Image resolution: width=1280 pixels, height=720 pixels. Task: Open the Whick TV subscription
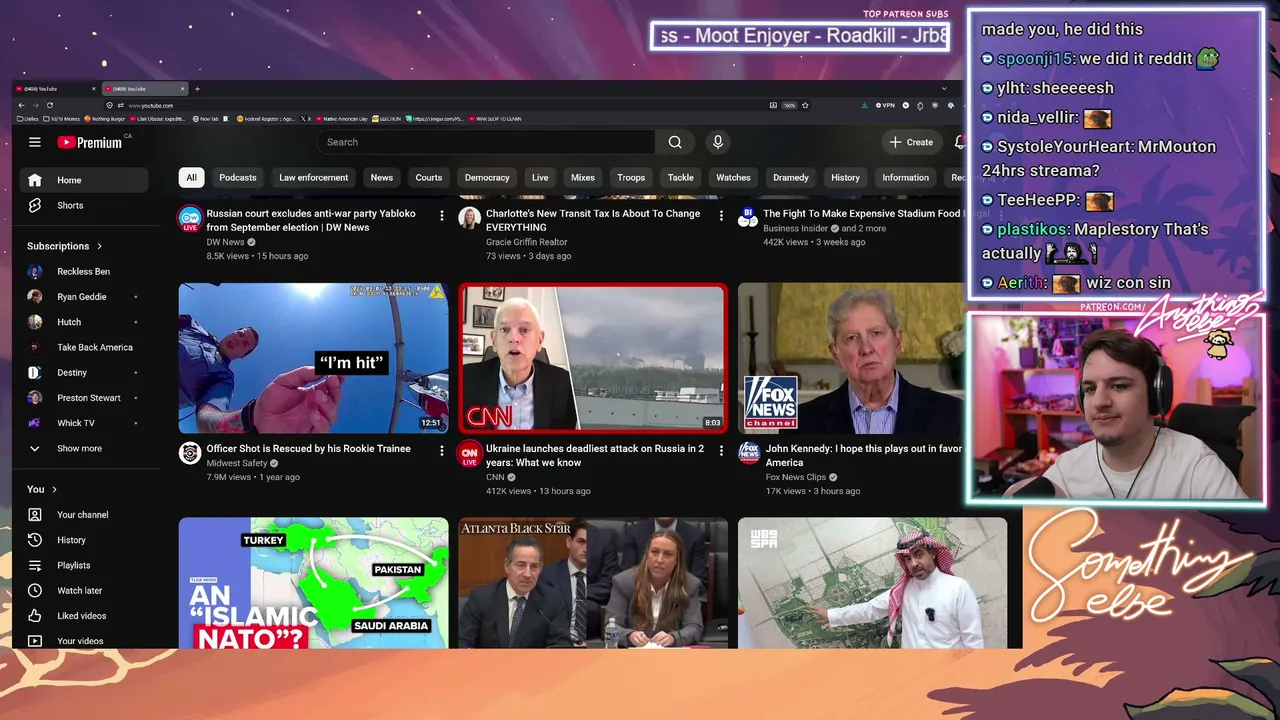click(84, 423)
